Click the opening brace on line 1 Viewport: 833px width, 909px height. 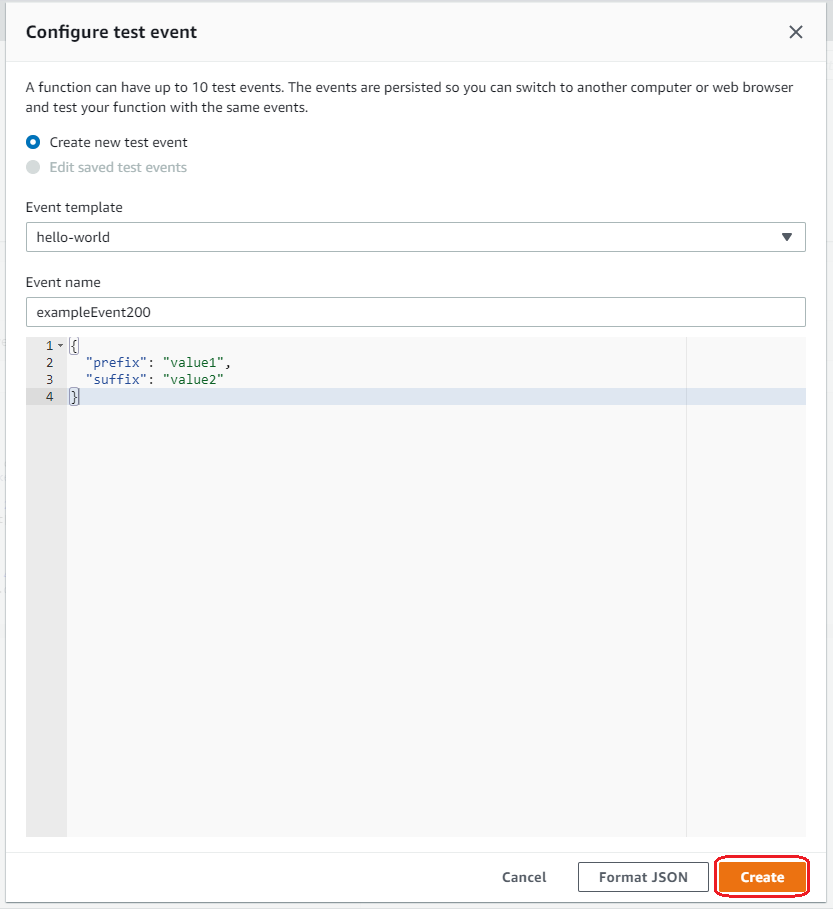point(74,346)
